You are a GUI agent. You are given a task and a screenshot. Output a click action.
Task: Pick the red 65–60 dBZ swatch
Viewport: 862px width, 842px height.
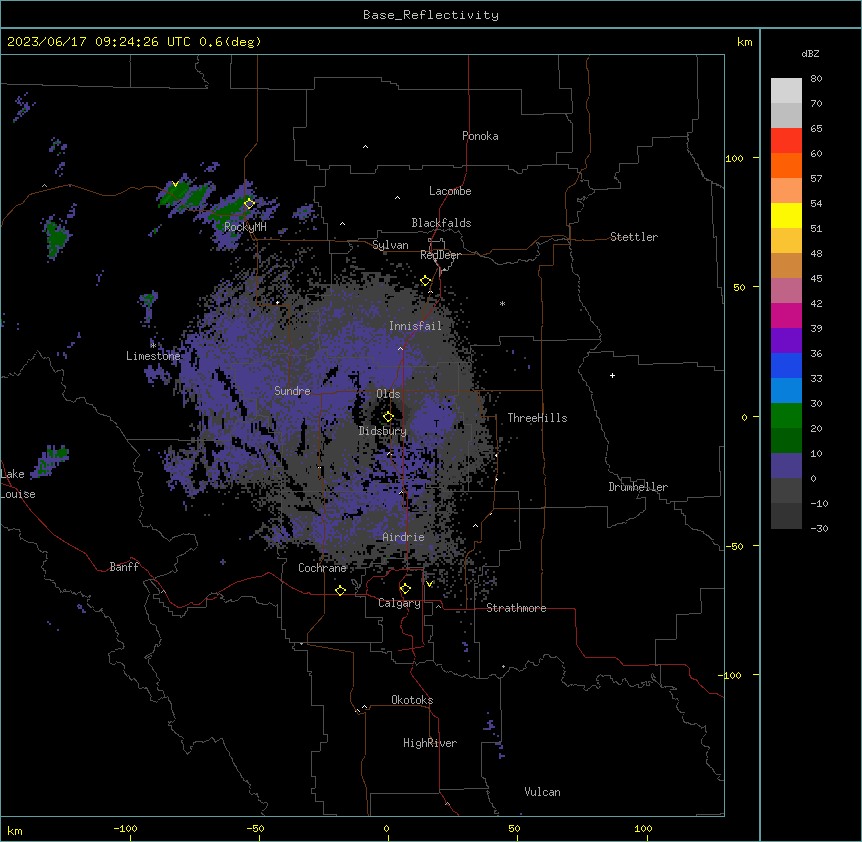click(786, 140)
